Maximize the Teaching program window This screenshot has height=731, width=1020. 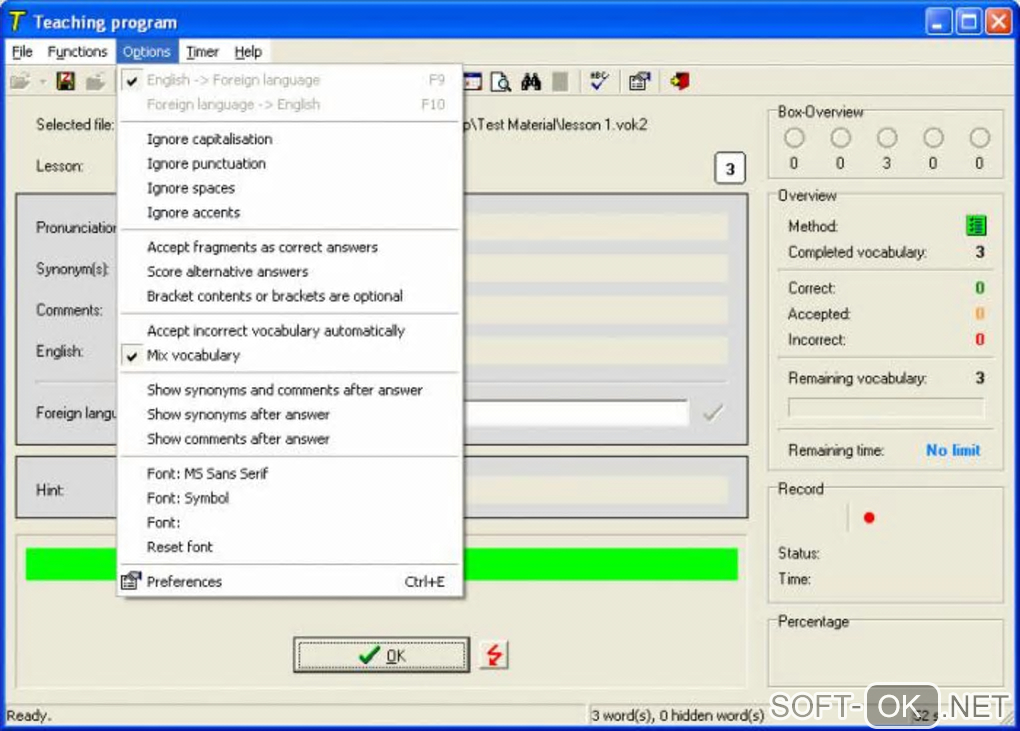click(968, 22)
